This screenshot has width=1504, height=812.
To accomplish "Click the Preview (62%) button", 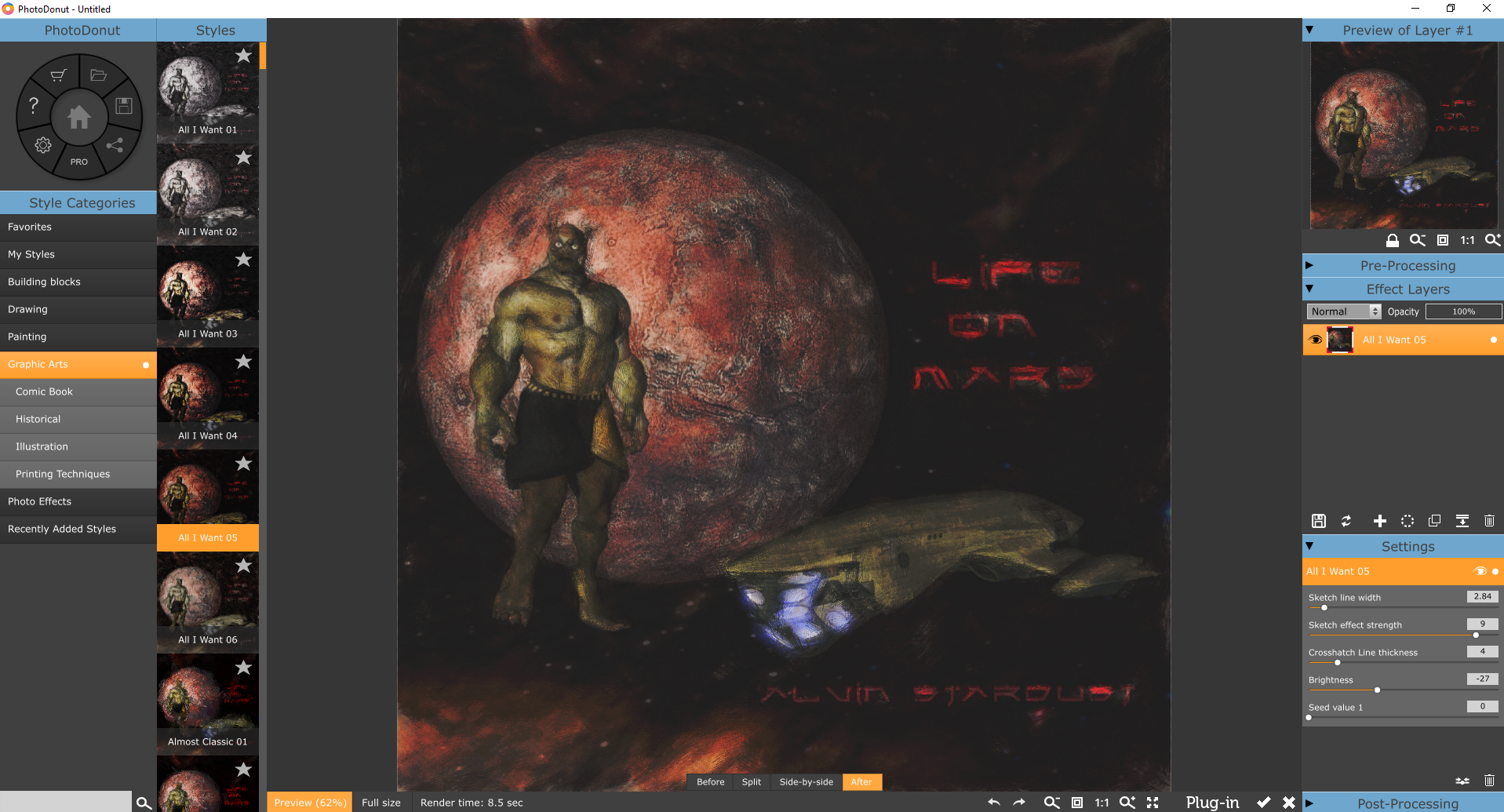I will point(311,803).
